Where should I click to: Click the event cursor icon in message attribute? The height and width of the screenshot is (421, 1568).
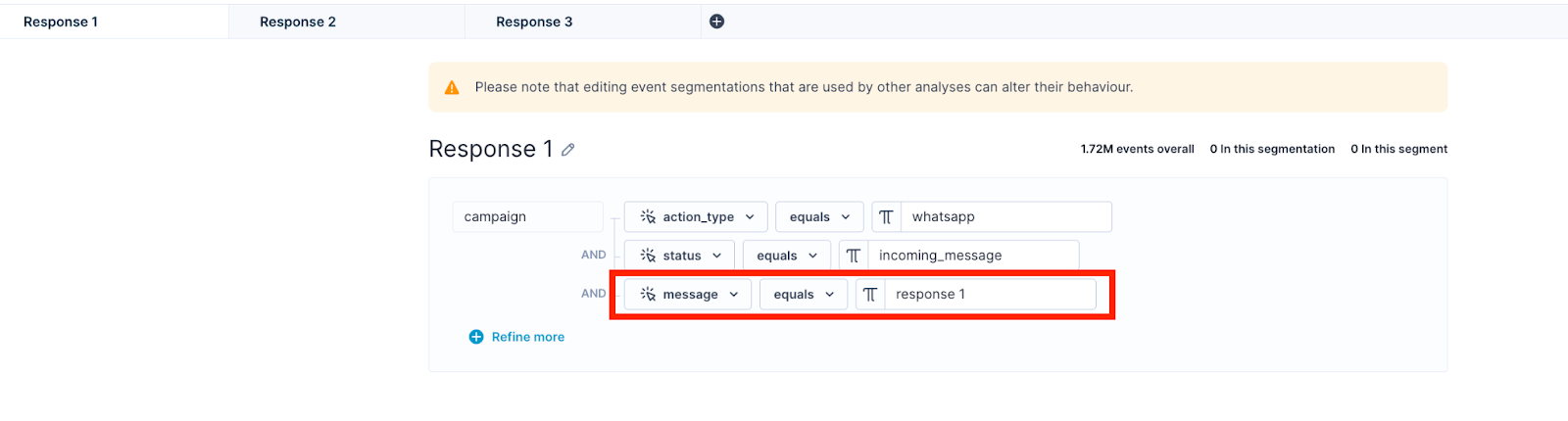point(648,295)
